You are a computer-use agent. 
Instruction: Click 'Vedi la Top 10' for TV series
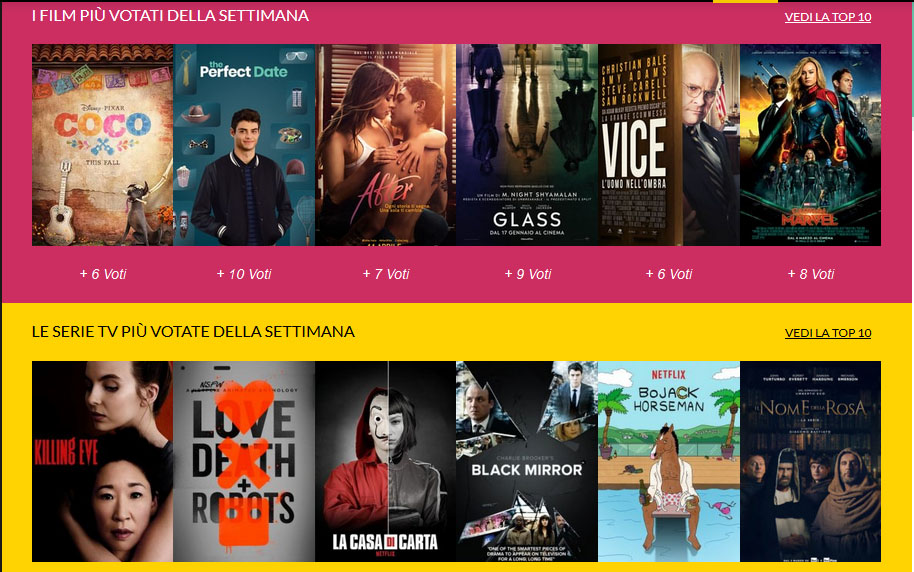click(x=828, y=333)
